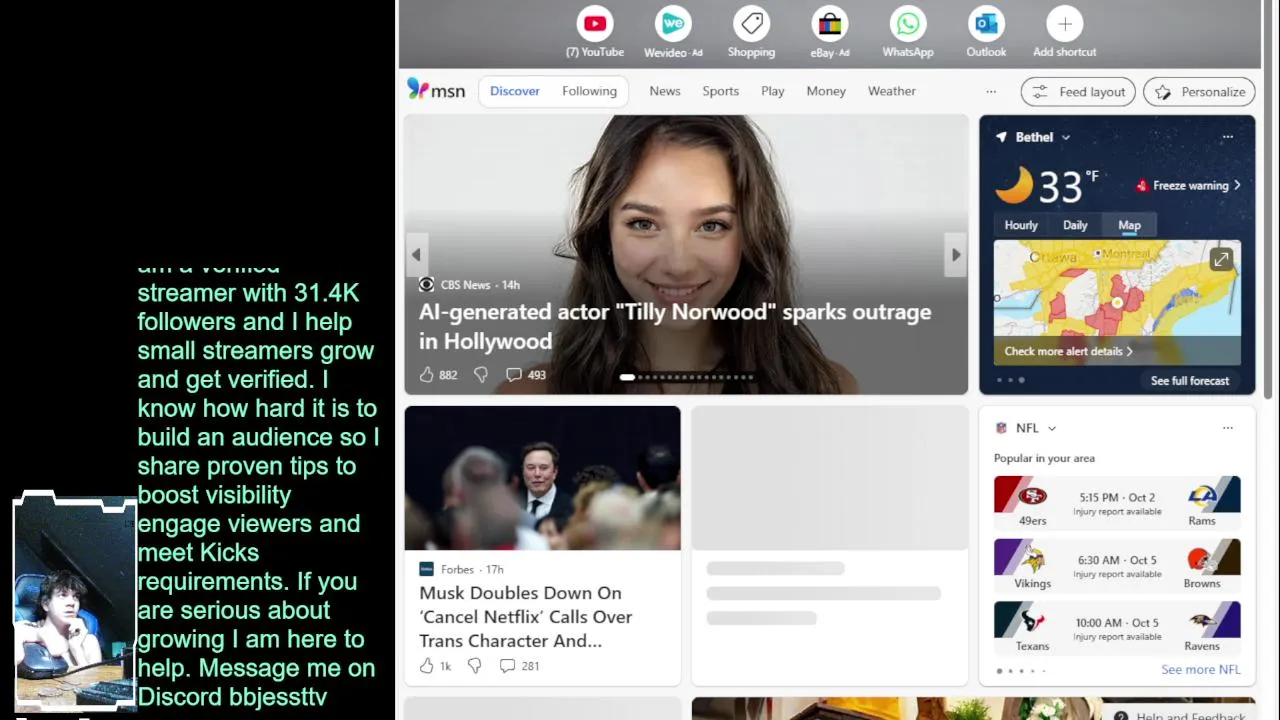Select the Daily weather tab
Screen dimensions: 1280x720
(1075, 225)
